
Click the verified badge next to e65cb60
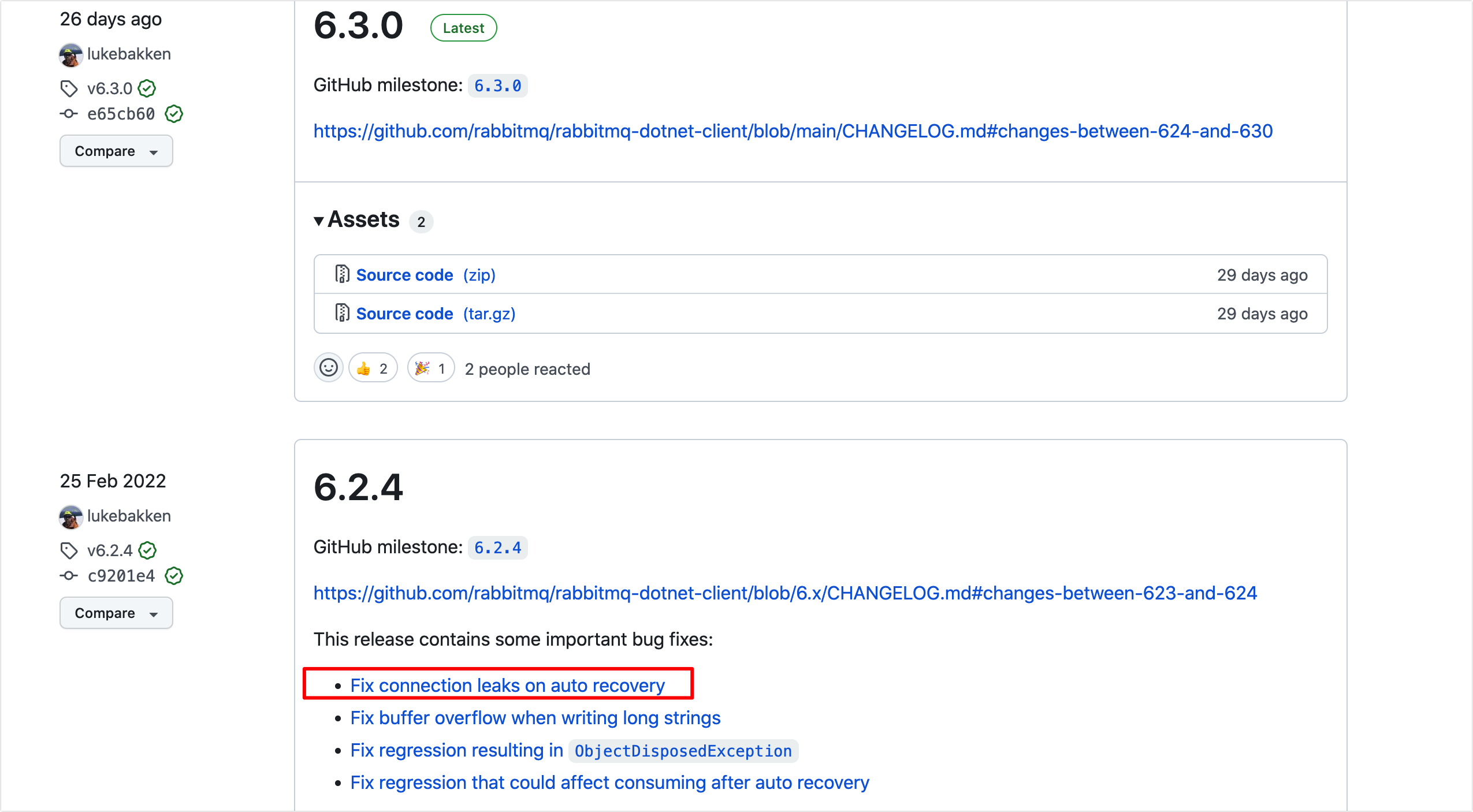tap(174, 114)
